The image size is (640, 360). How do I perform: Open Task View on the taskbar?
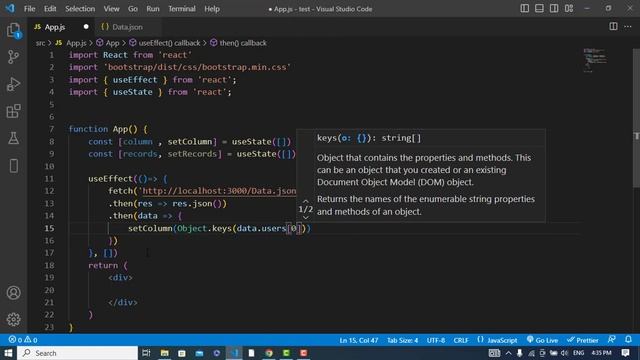(146, 353)
